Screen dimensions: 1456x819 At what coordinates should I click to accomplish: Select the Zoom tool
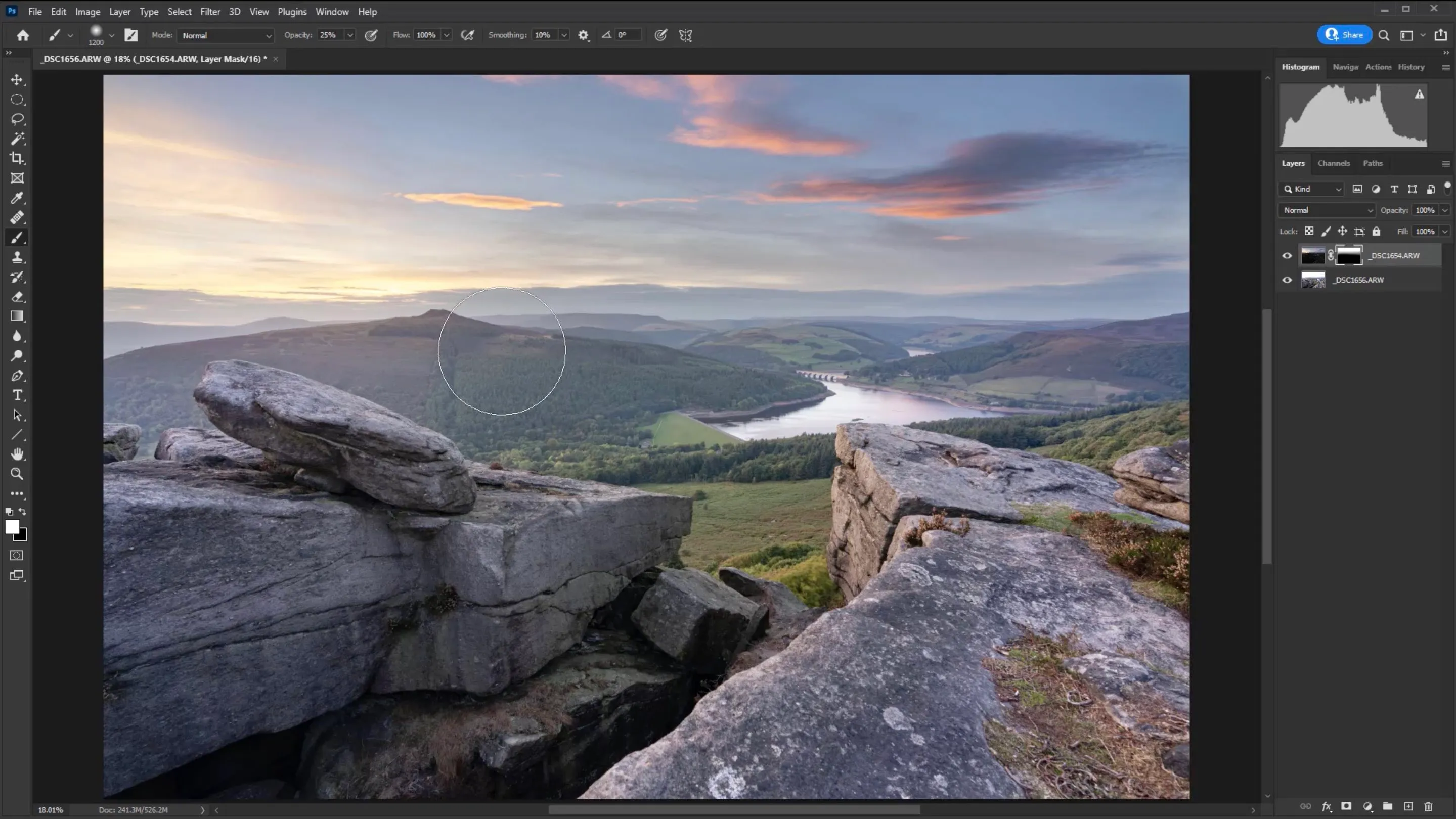coord(17,474)
